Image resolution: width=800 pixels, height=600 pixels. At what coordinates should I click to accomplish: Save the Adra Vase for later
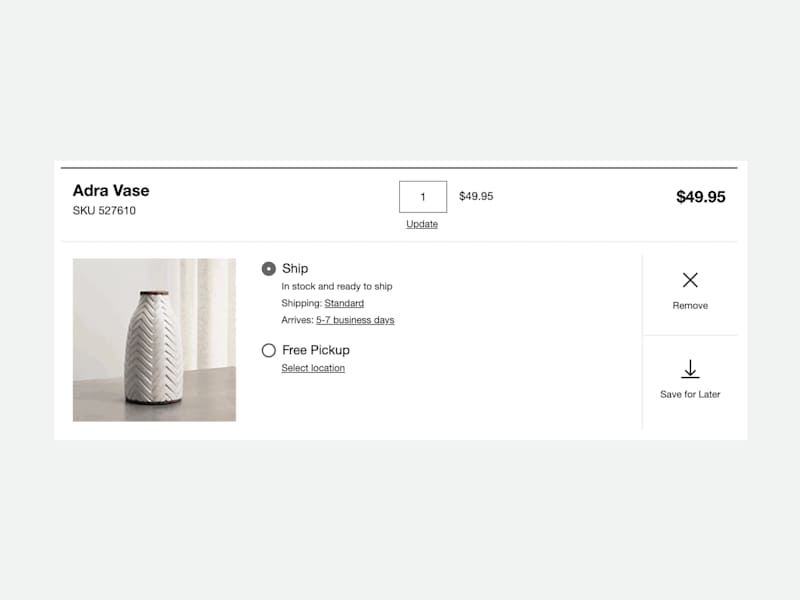[x=690, y=380]
